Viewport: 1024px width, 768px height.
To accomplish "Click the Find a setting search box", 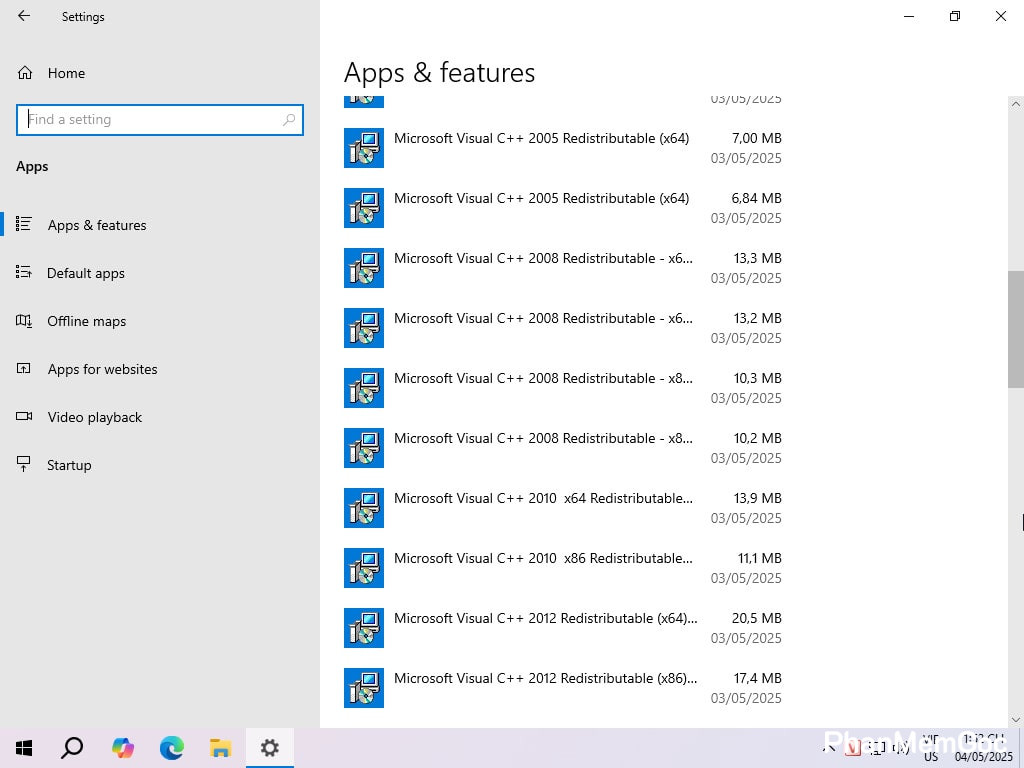I will point(150,119).
